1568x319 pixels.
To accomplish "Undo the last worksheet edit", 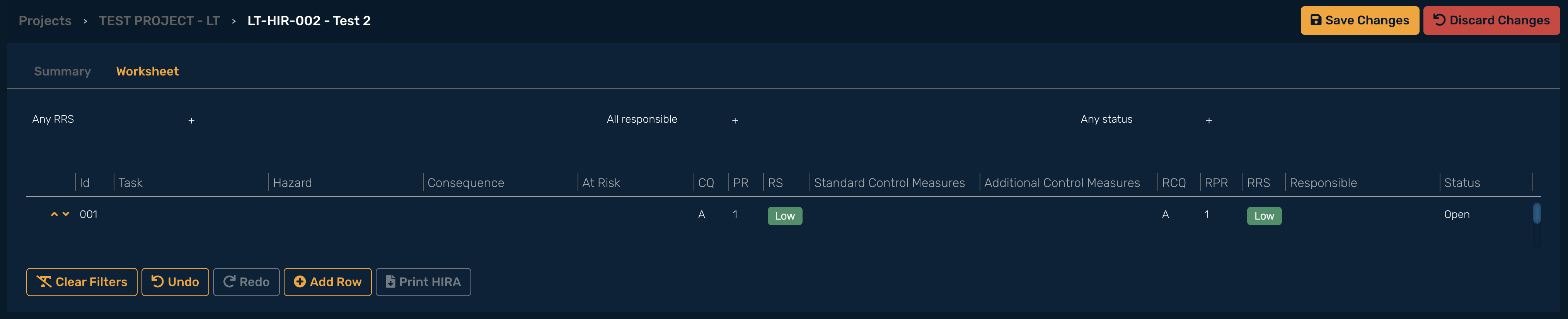I will click(x=175, y=282).
